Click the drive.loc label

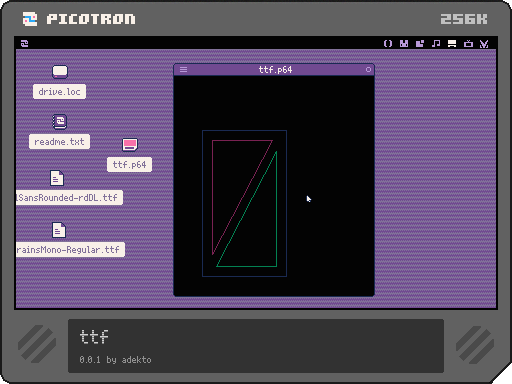click(59, 92)
